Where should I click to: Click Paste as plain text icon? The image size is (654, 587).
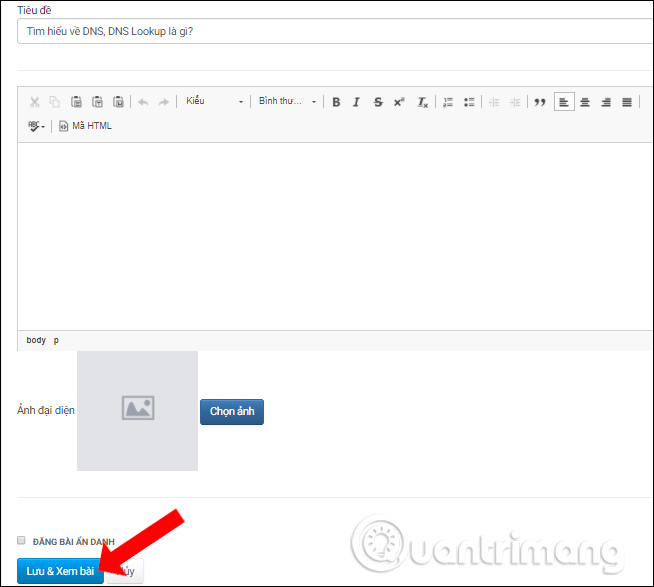(x=97, y=102)
